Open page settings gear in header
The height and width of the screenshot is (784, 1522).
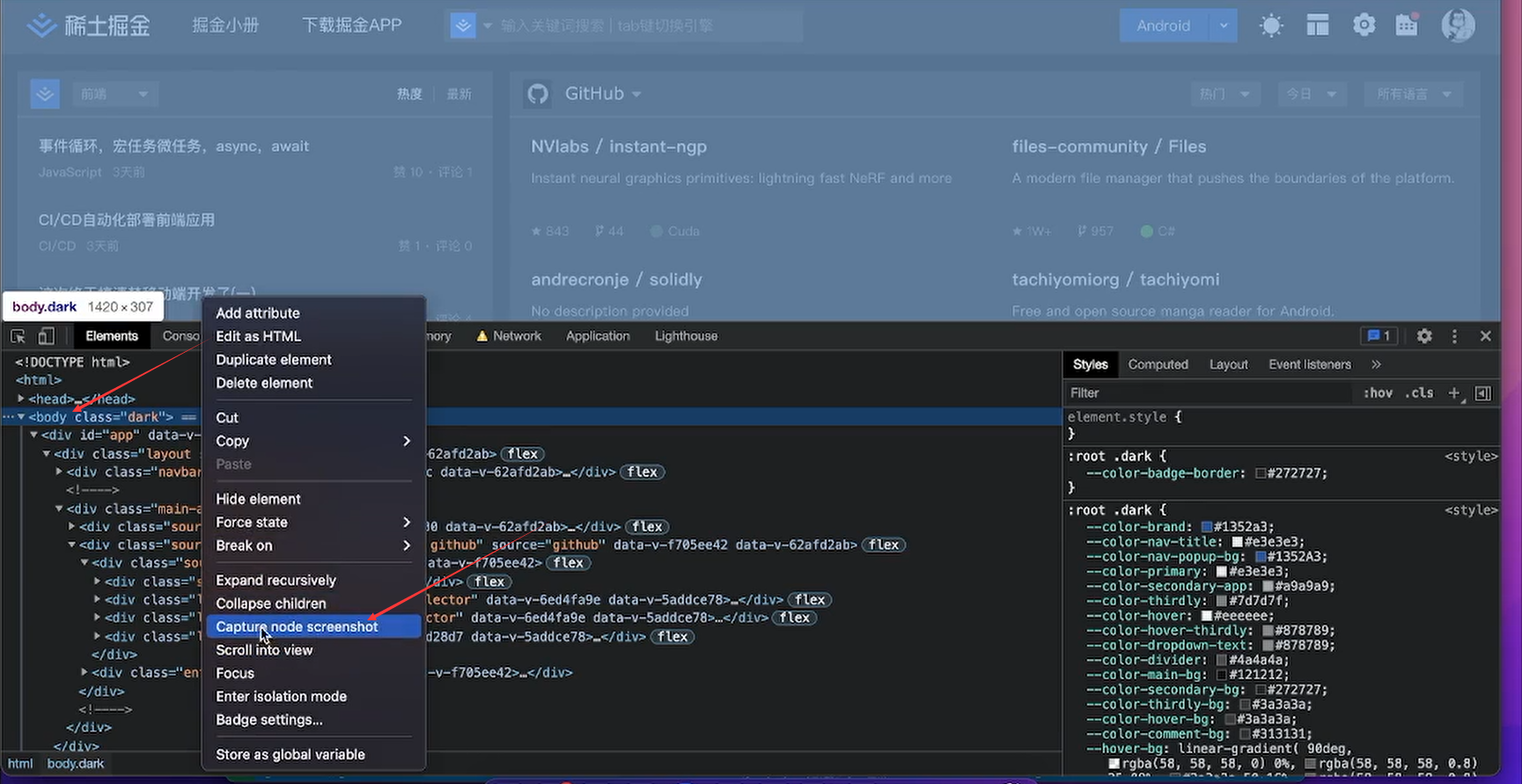click(1364, 26)
